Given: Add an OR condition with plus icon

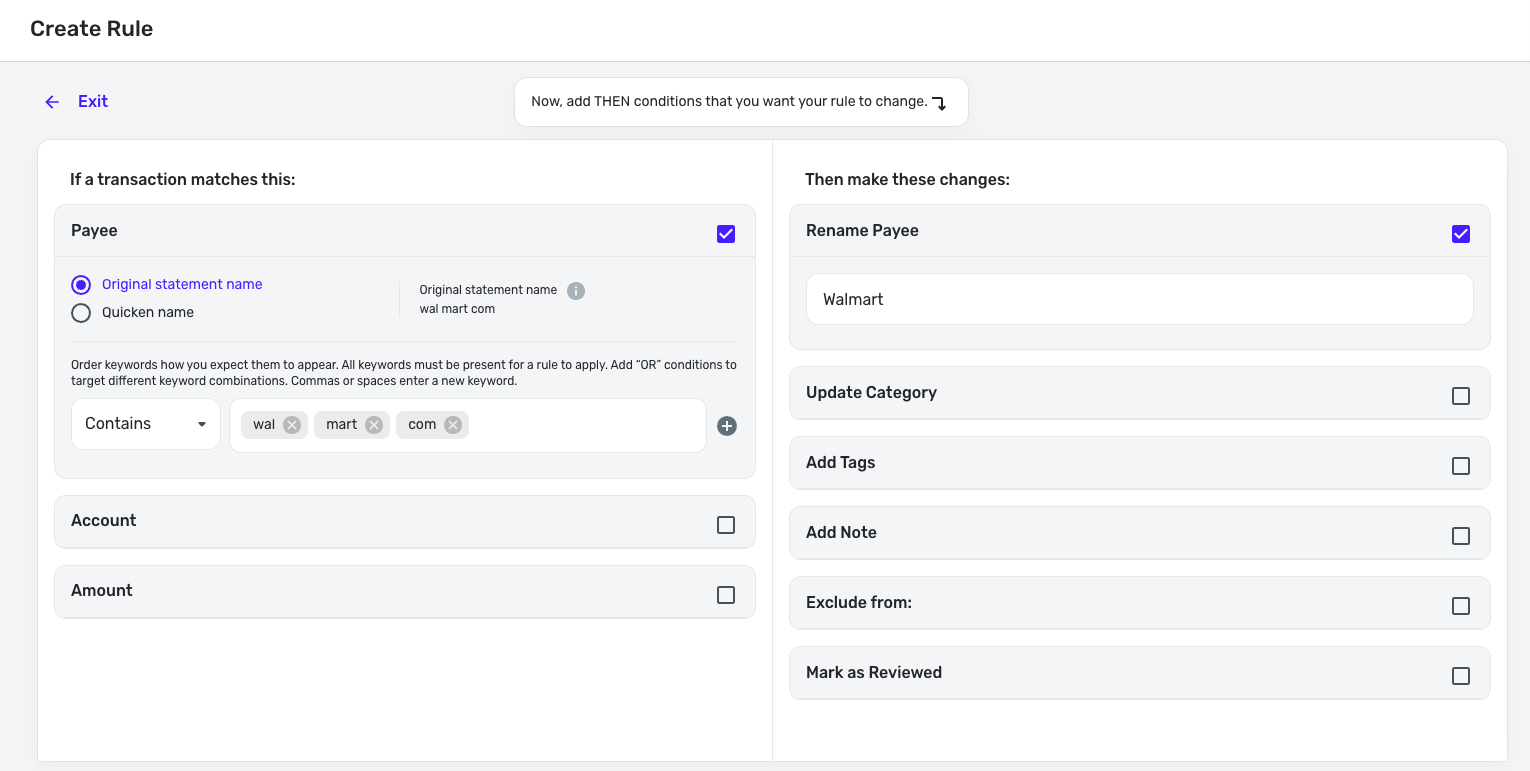Looking at the screenshot, I should (727, 426).
